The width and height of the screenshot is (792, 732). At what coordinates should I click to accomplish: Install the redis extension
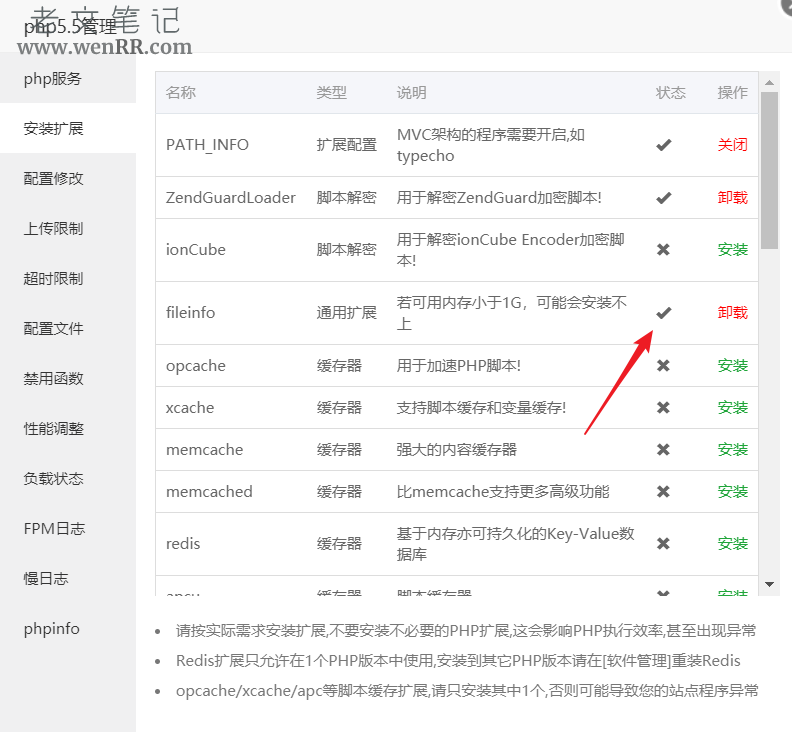click(732, 544)
